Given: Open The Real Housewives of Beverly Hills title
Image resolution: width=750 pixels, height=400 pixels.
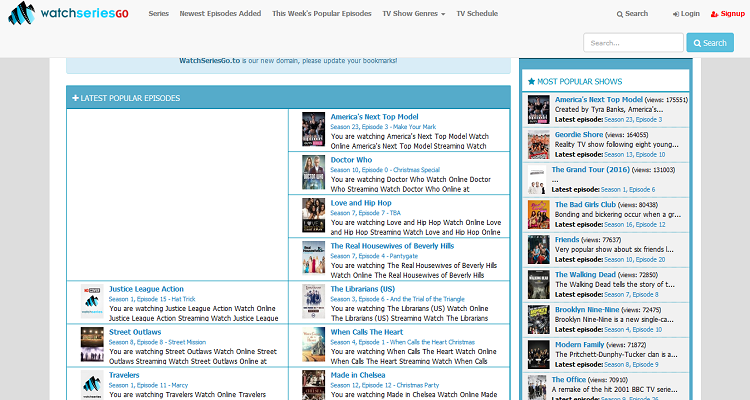Looking at the screenshot, I should click(392, 246).
